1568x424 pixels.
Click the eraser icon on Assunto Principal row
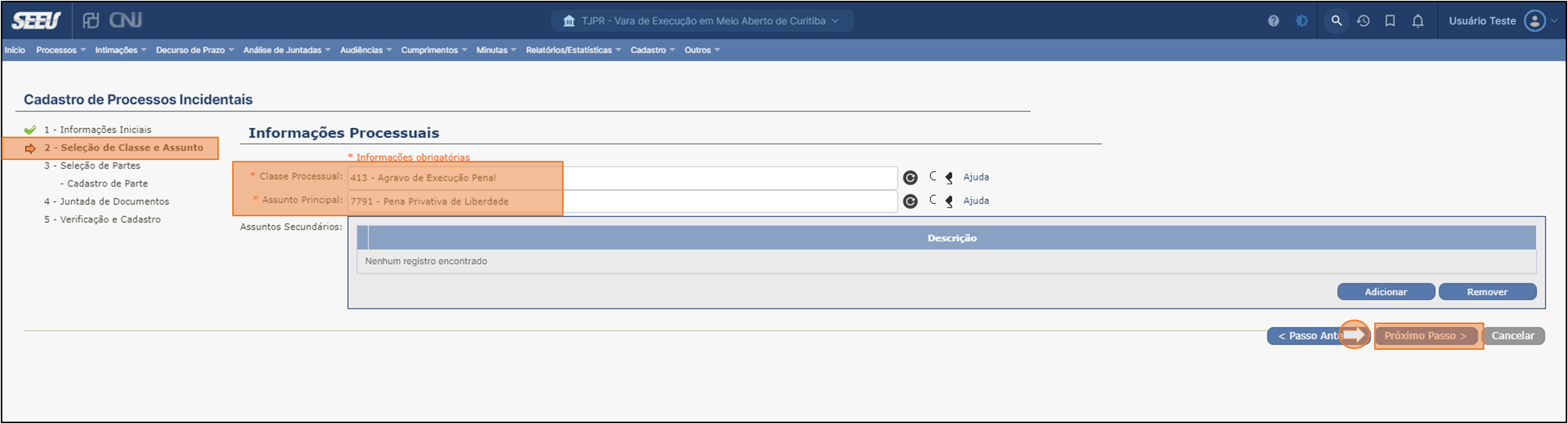click(949, 201)
